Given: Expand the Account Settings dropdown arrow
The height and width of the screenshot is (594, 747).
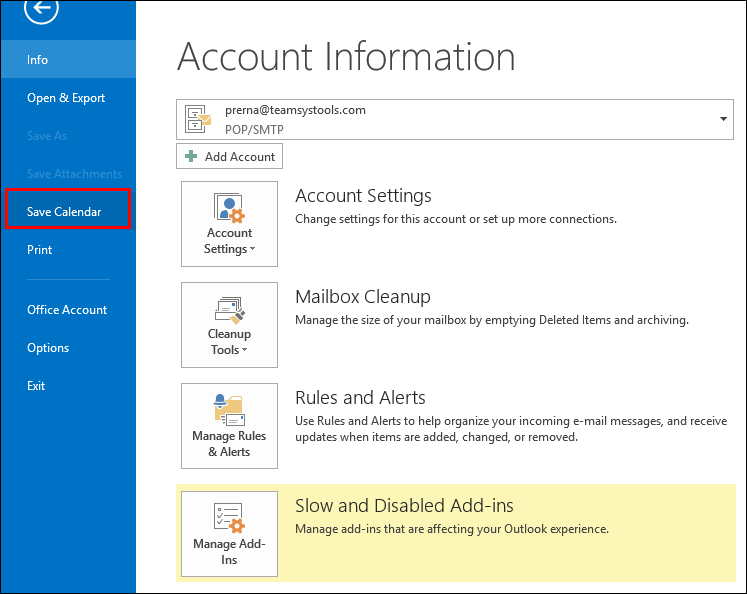Looking at the screenshot, I should point(252,249).
